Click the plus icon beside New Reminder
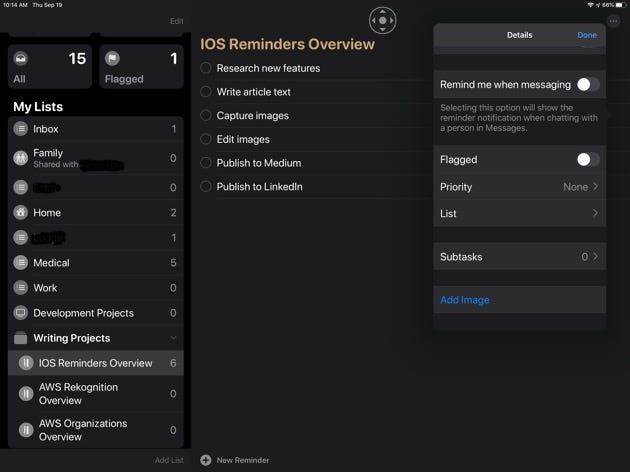The height and width of the screenshot is (472, 630). 206,460
